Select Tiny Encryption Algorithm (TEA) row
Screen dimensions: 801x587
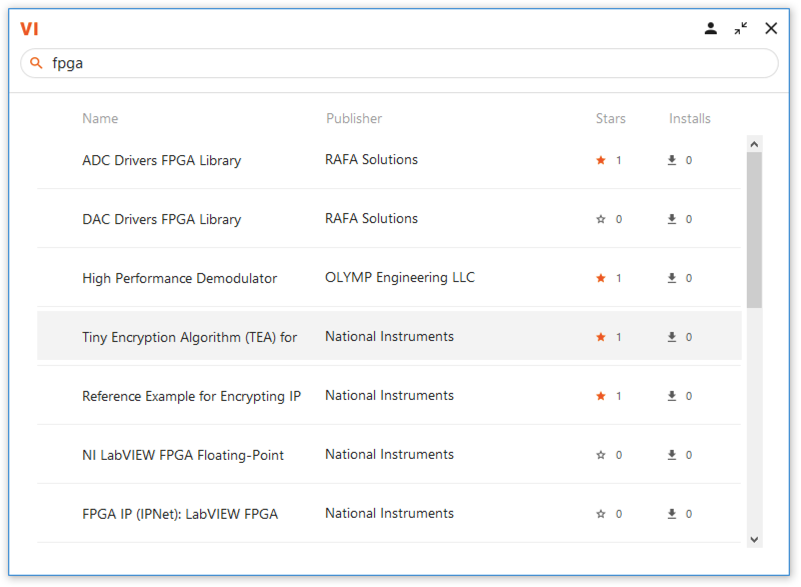coord(389,337)
